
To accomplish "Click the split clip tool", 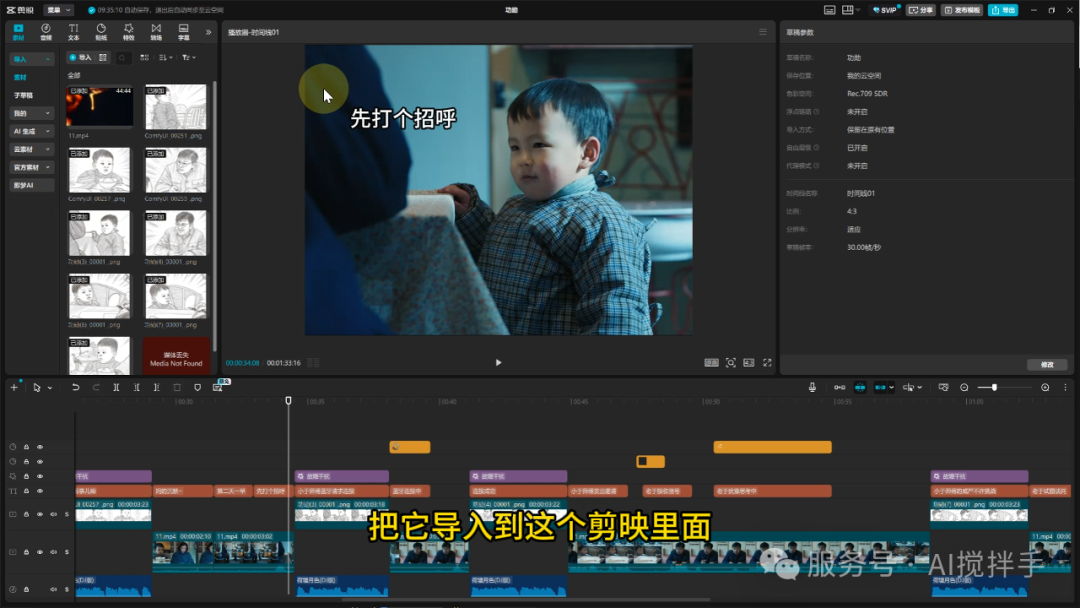I will (x=116, y=388).
